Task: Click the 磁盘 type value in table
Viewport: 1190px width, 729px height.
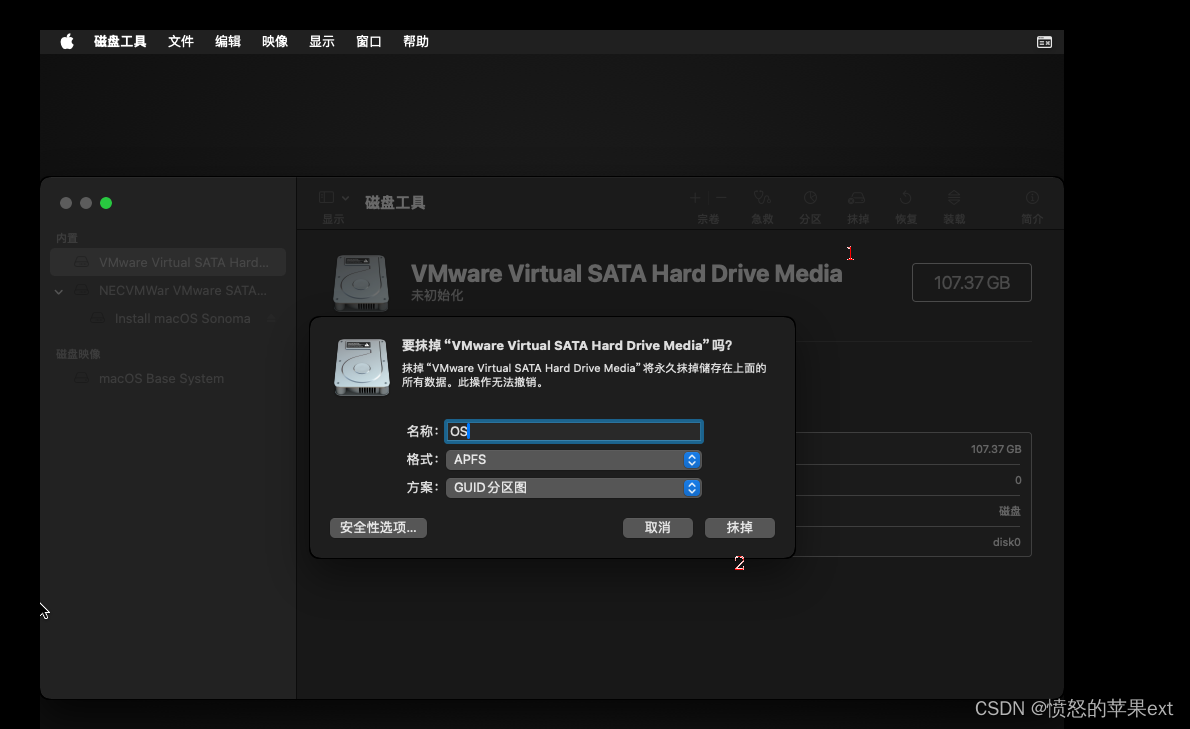Action: [1010, 511]
